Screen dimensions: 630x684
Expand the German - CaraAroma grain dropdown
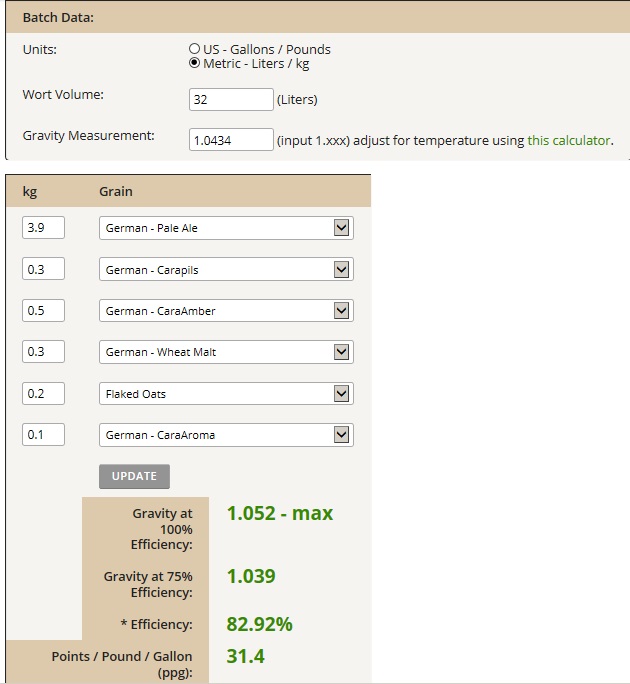[x=226, y=435]
